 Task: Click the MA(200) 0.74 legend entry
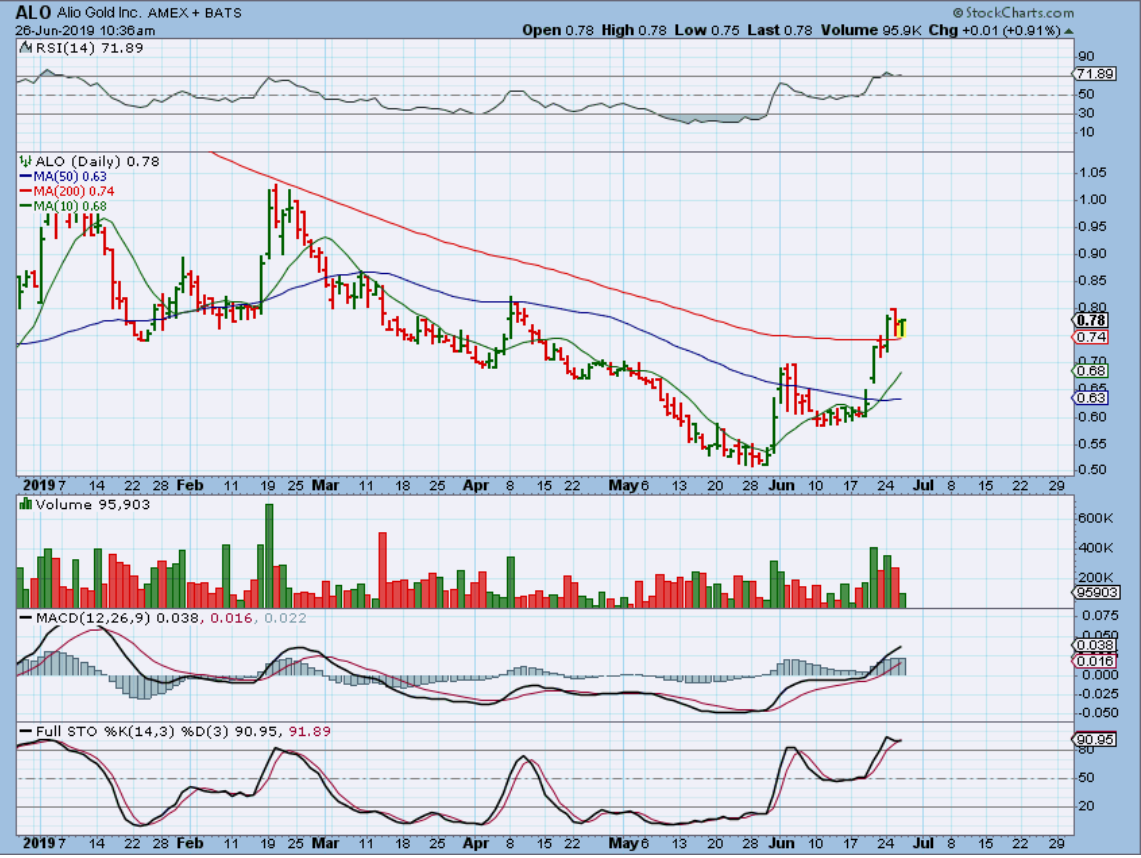click(66, 191)
